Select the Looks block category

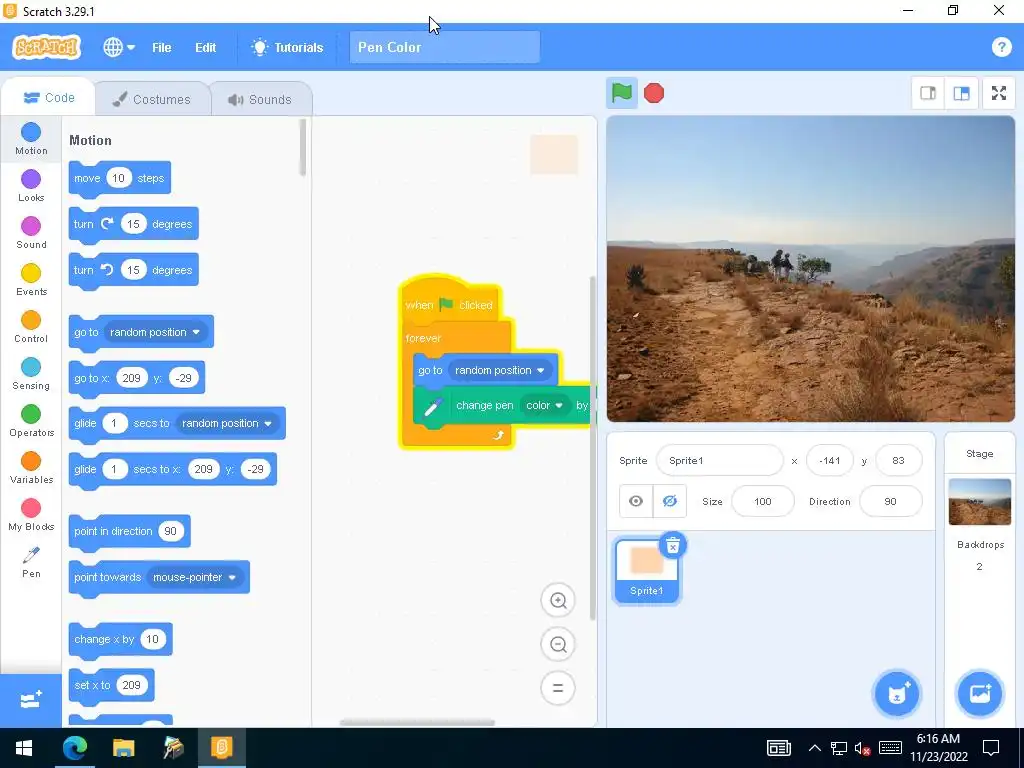point(31,185)
